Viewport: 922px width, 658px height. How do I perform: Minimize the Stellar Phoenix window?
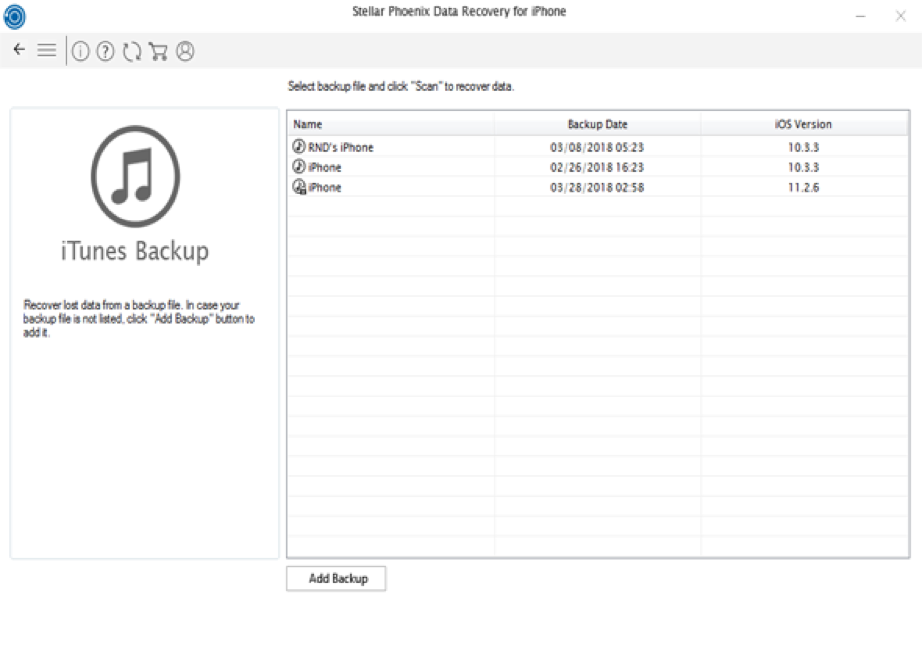(860, 16)
